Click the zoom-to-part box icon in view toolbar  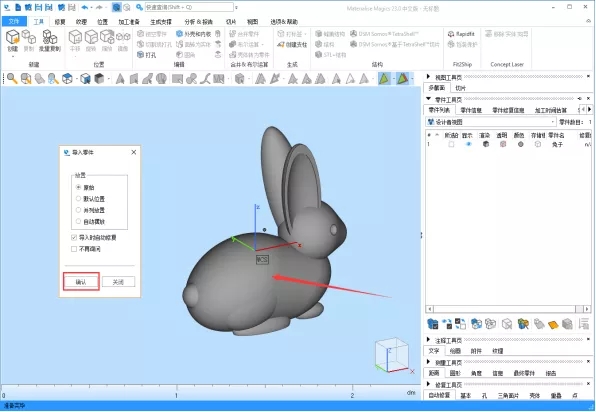[x=26, y=78]
